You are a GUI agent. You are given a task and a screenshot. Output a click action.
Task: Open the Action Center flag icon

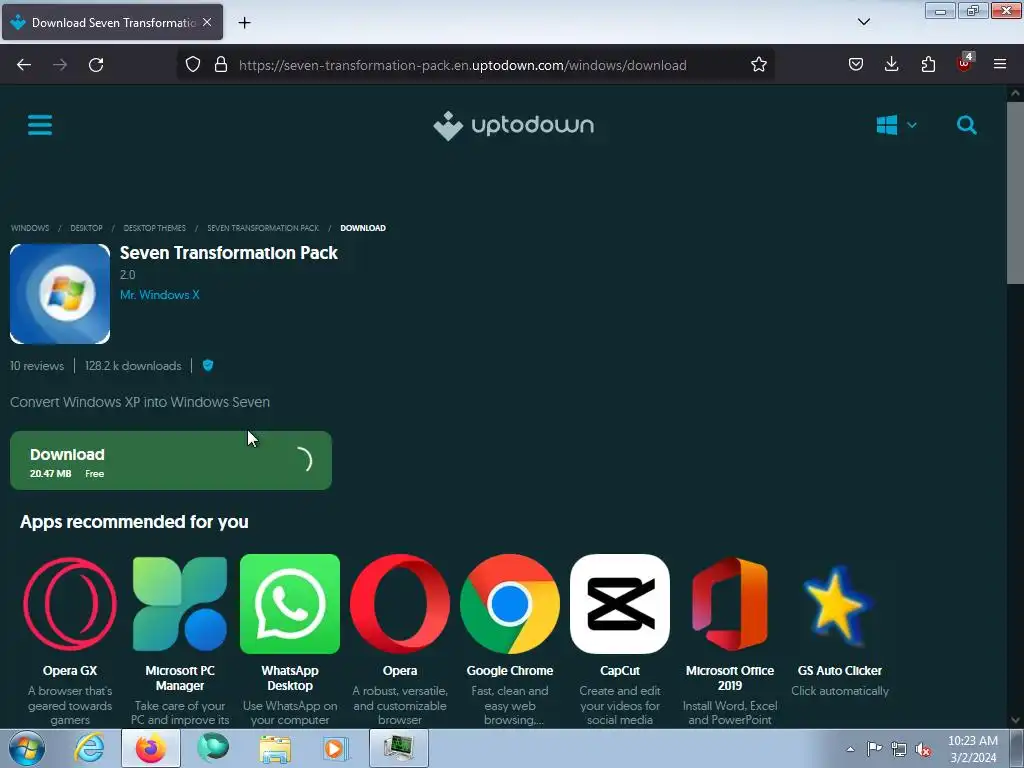[x=874, y=749]
